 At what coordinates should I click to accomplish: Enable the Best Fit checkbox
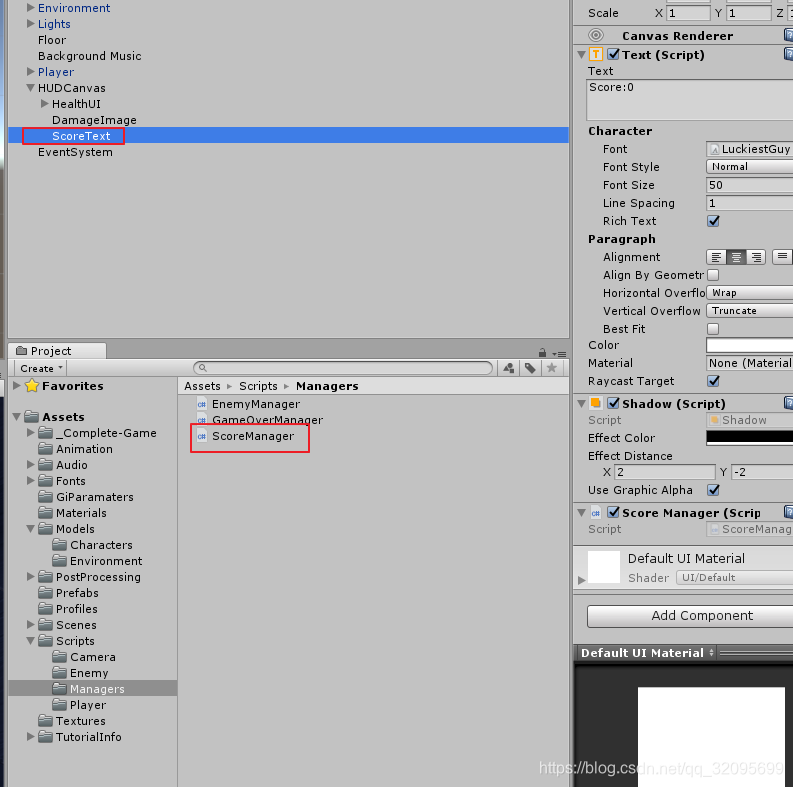click(x=713, y=329)
